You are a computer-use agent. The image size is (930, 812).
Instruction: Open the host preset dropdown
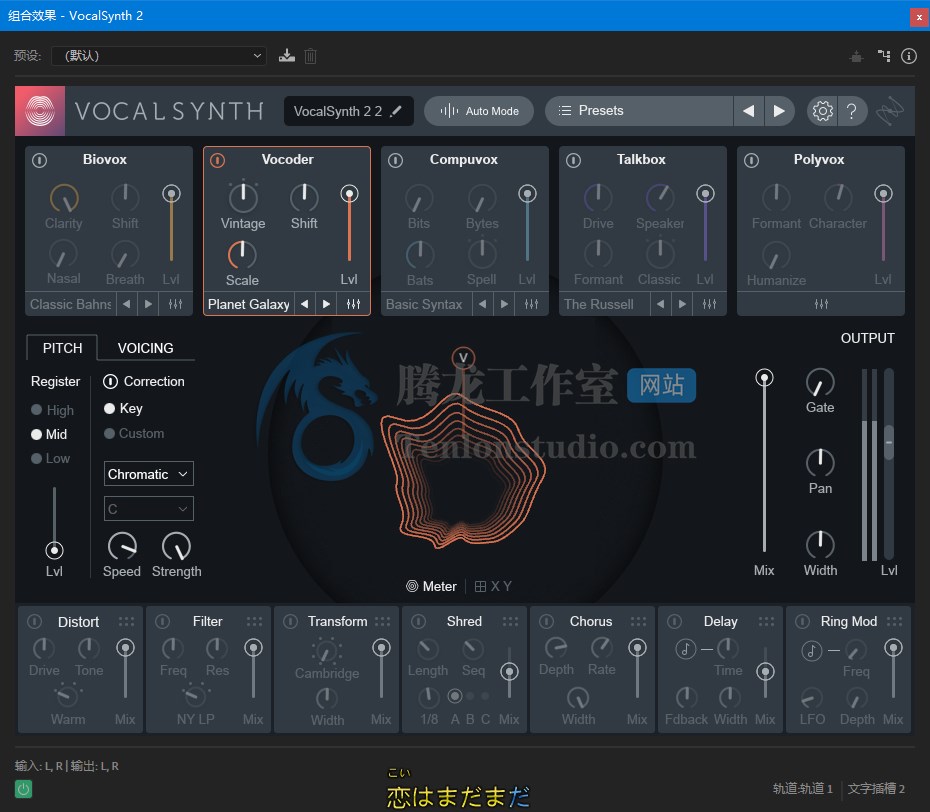pos(158,56)
